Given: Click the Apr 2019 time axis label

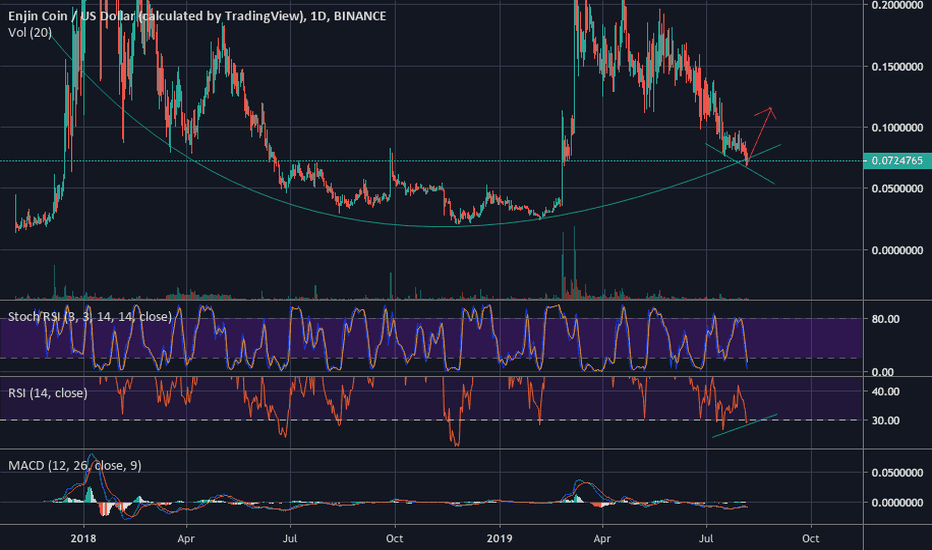Looking at the screenshot, I should [x=602, y=539].
